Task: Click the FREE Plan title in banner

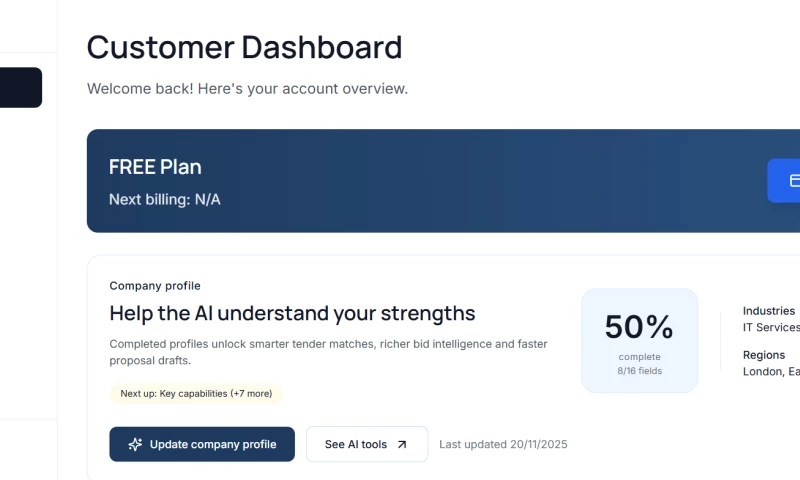Action: point(155,167)
